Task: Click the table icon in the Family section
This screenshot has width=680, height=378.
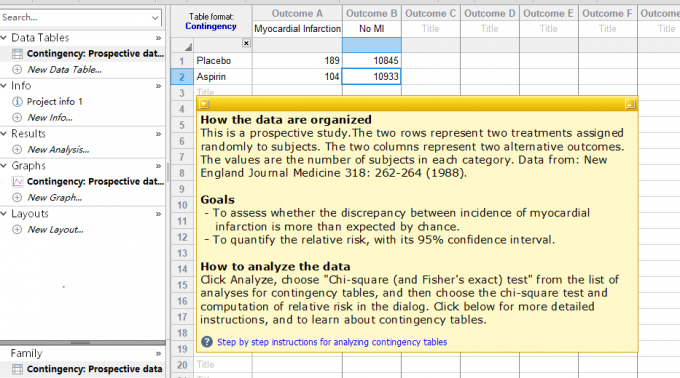Action: click(x=17, y=369)
